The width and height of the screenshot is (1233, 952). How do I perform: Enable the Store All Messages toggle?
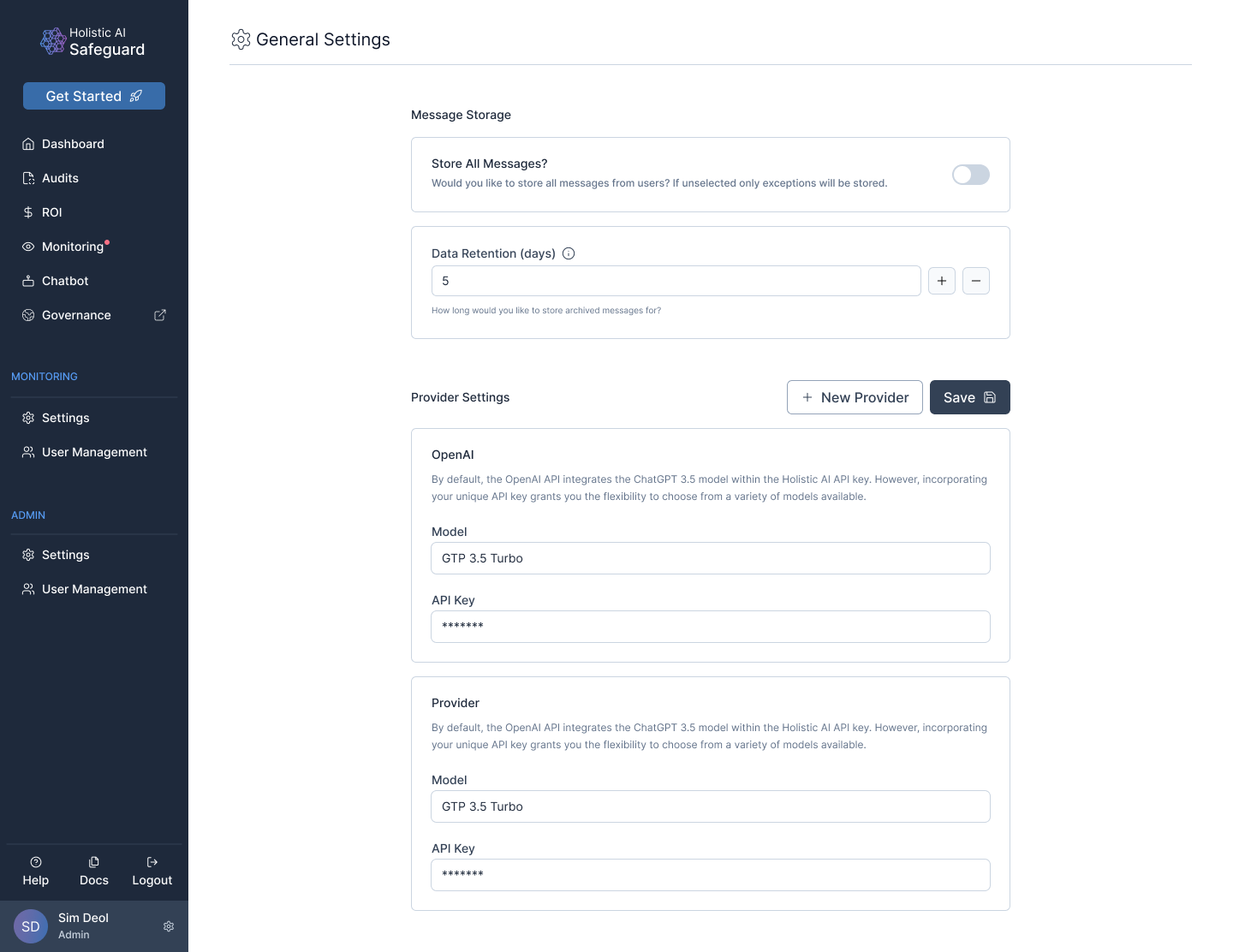point(971,175)
